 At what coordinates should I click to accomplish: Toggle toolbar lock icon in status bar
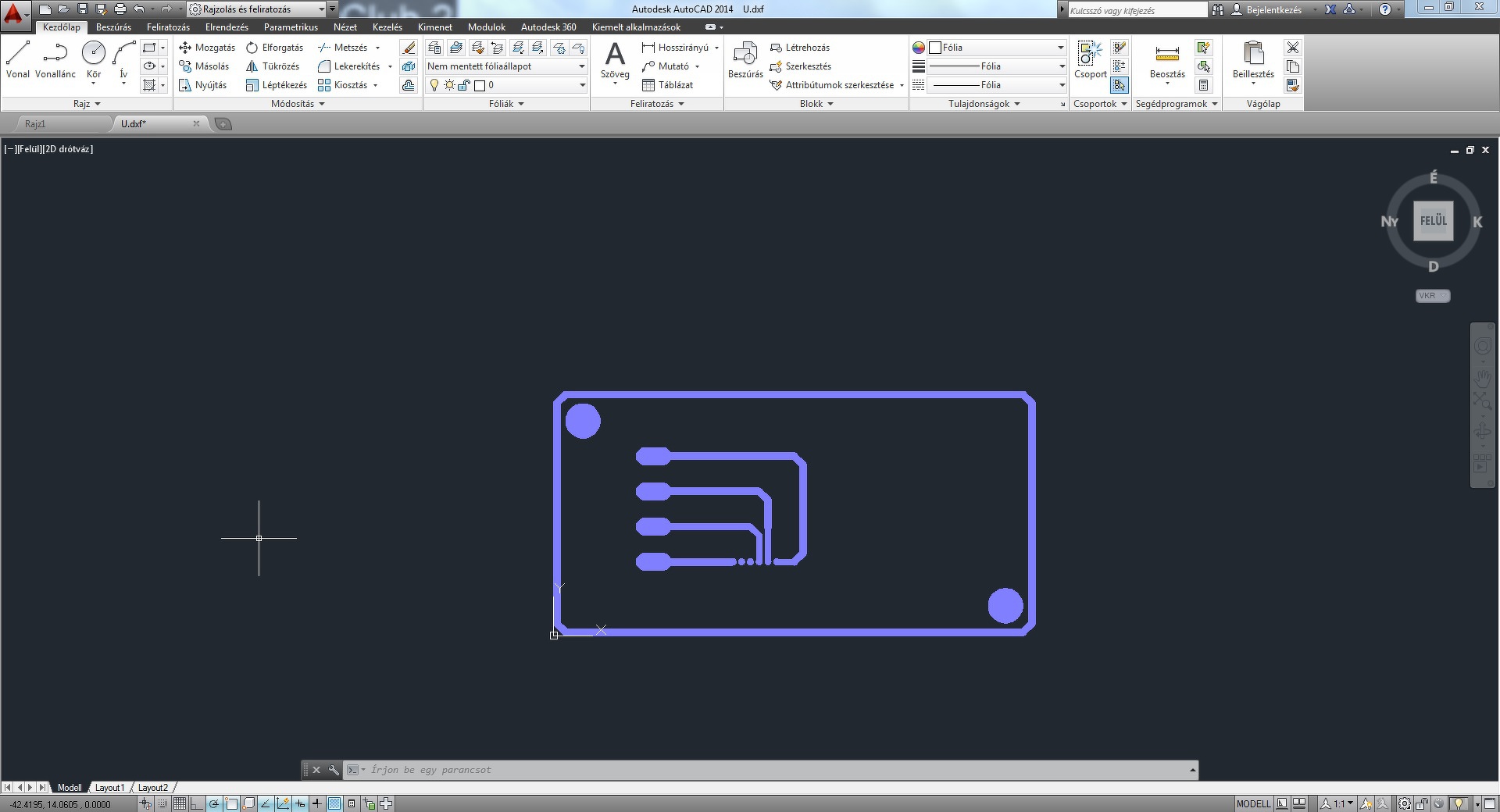point(1422,803)
